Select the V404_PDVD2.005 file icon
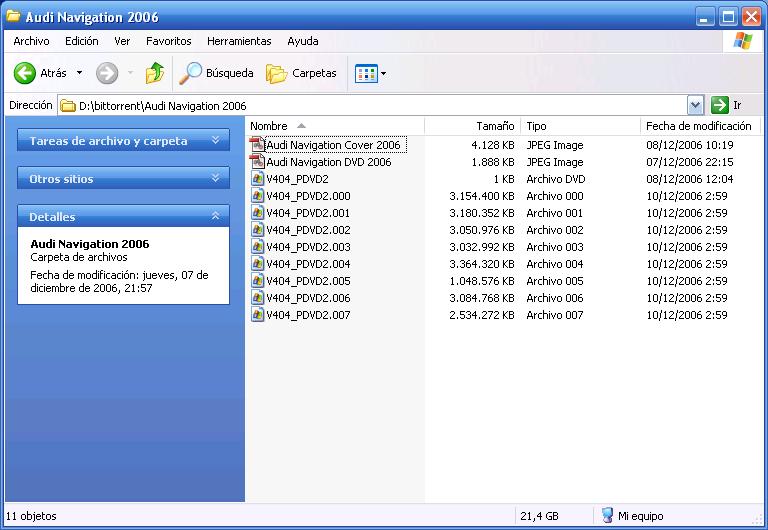This screenshot has width=768, height=530. (x=258, y=281)
